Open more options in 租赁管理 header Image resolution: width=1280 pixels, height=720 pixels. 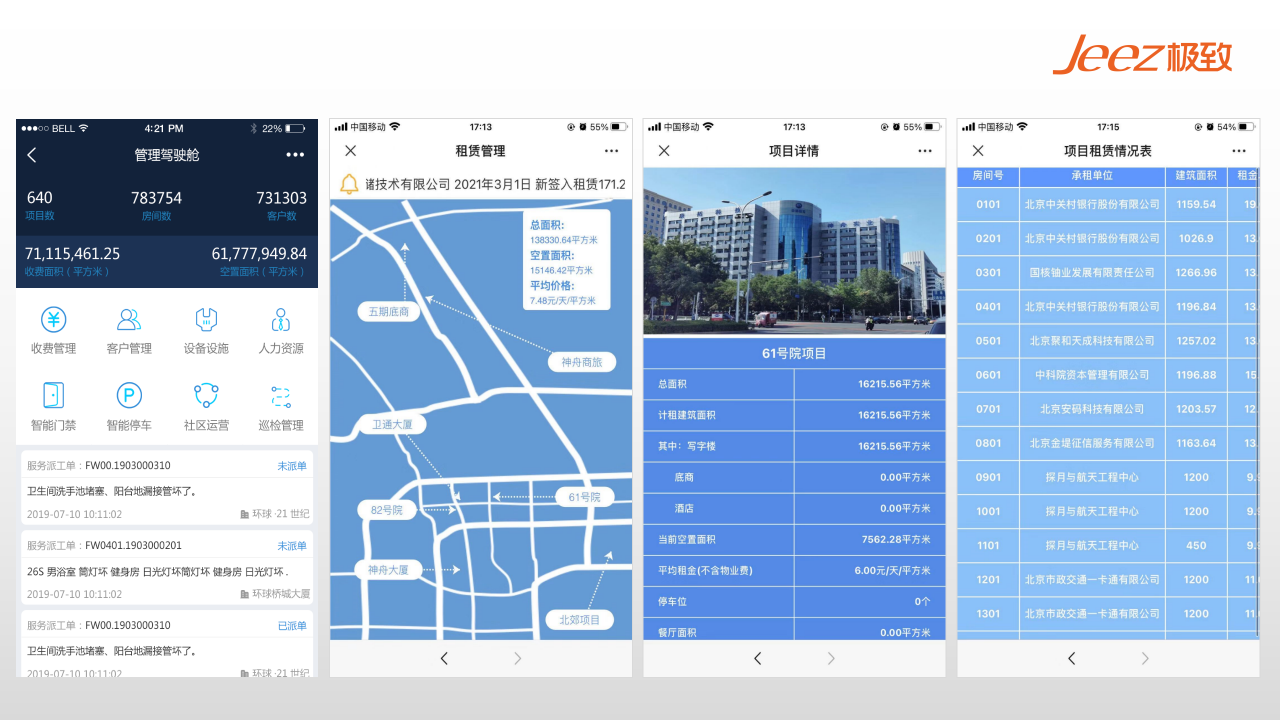612,151
